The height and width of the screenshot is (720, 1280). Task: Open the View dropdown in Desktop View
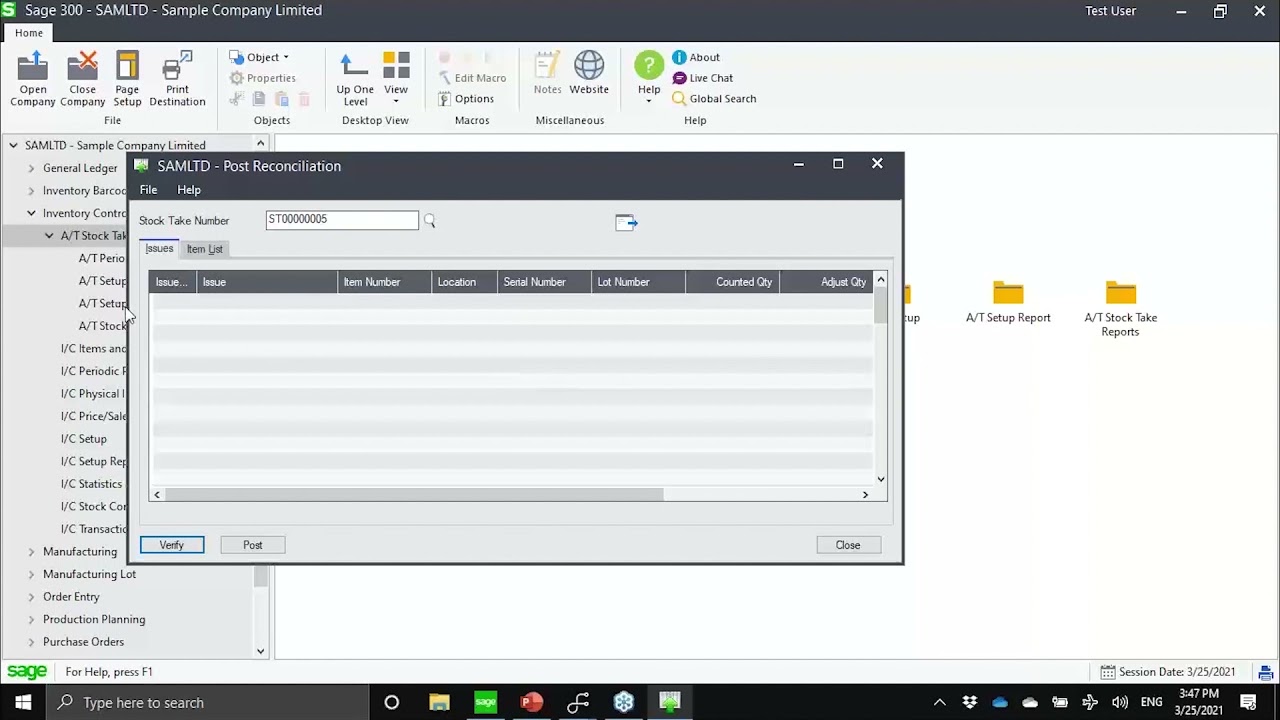pyautogui.click(x=396, y=80)
